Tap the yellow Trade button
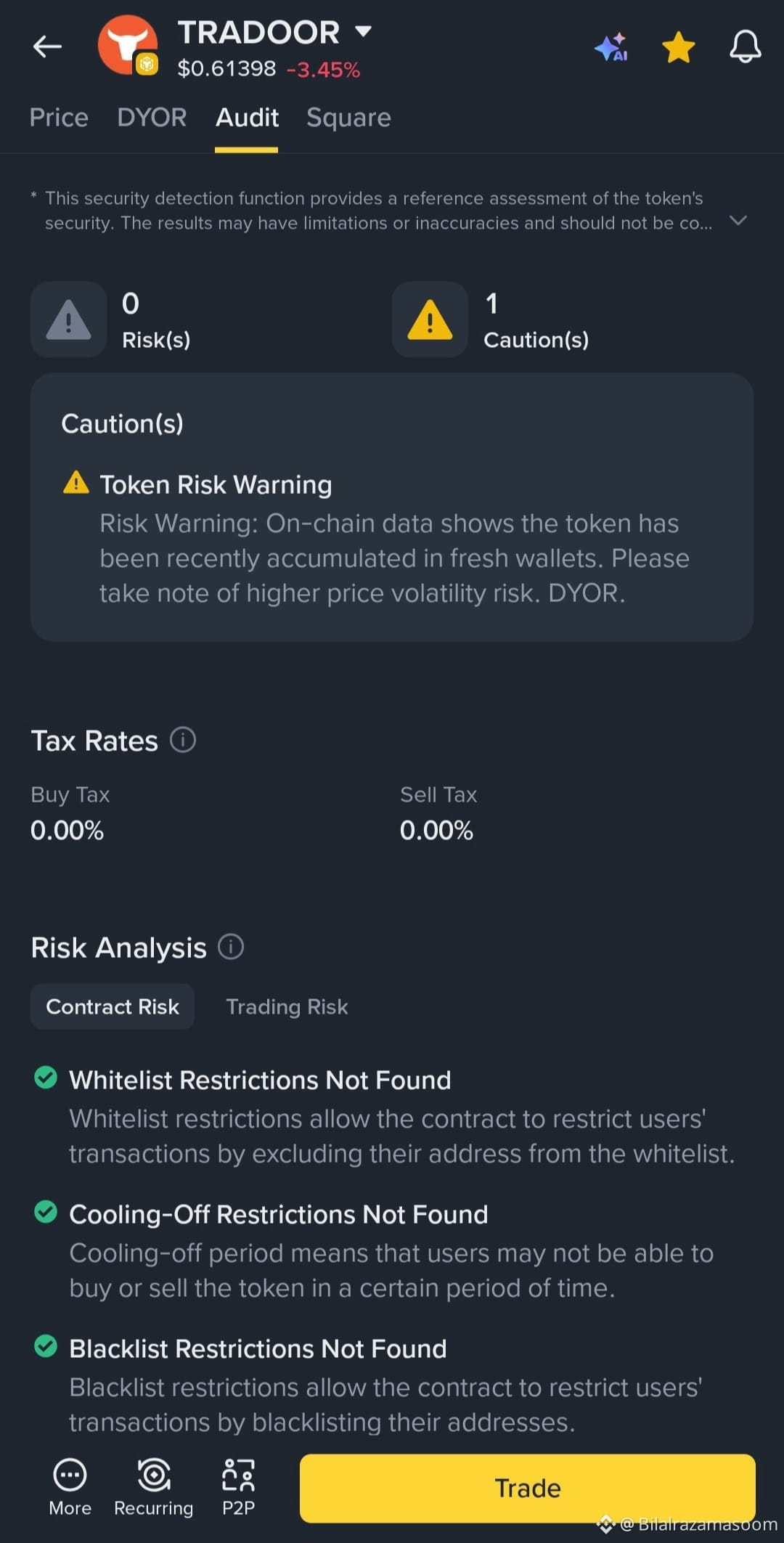The width and height of the screenshot is (784, 1543). [528, 1488]
